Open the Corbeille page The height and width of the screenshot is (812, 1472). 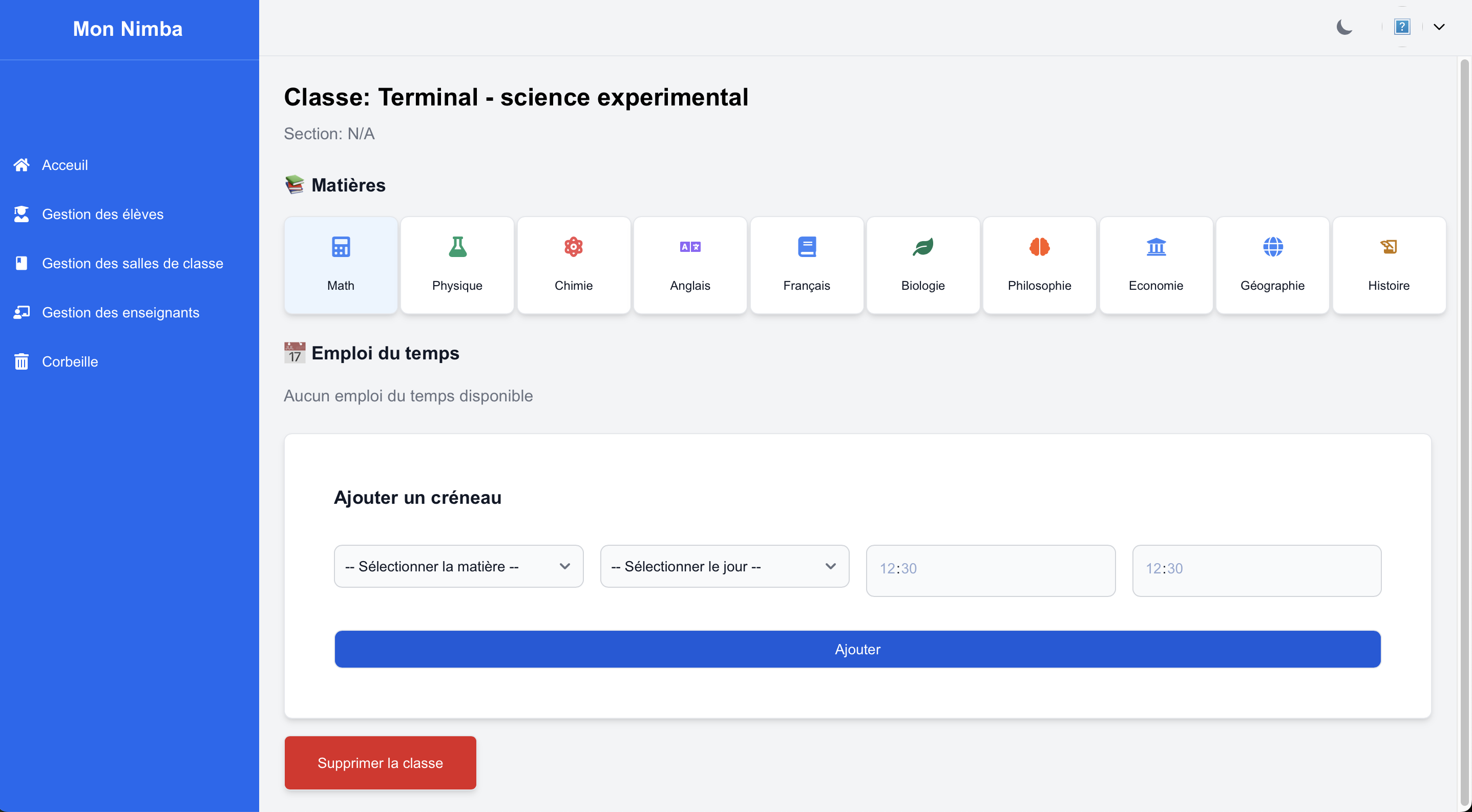[70, 361]
